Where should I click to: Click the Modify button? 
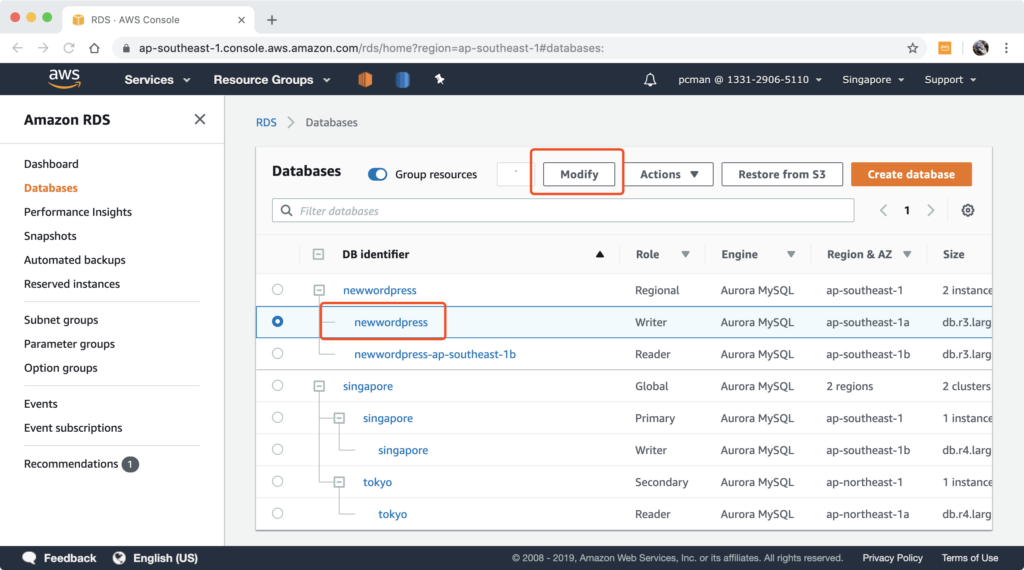point(579,174)
